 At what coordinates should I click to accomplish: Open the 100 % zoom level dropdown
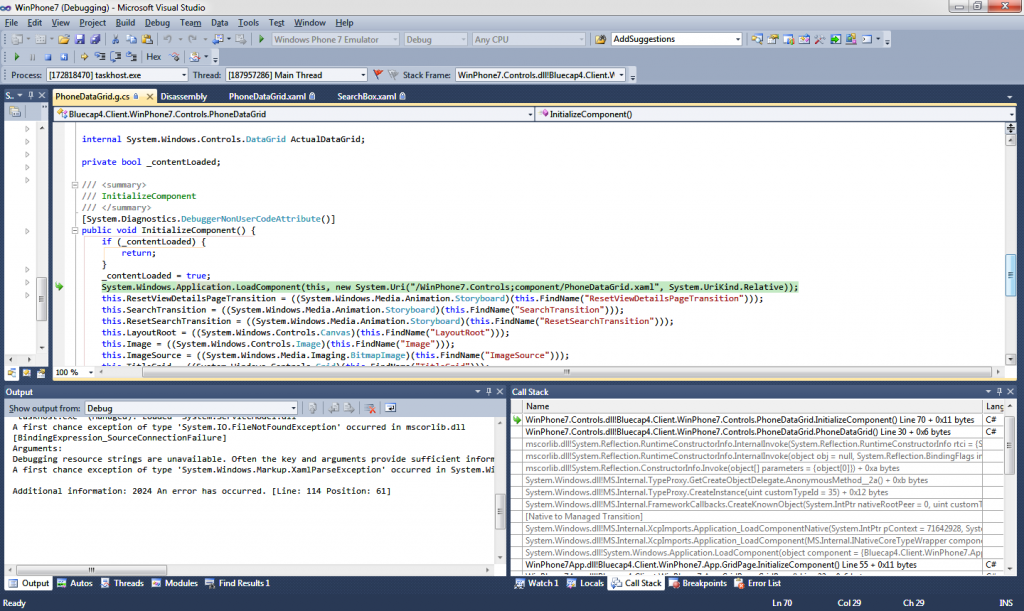click(91, 372)
